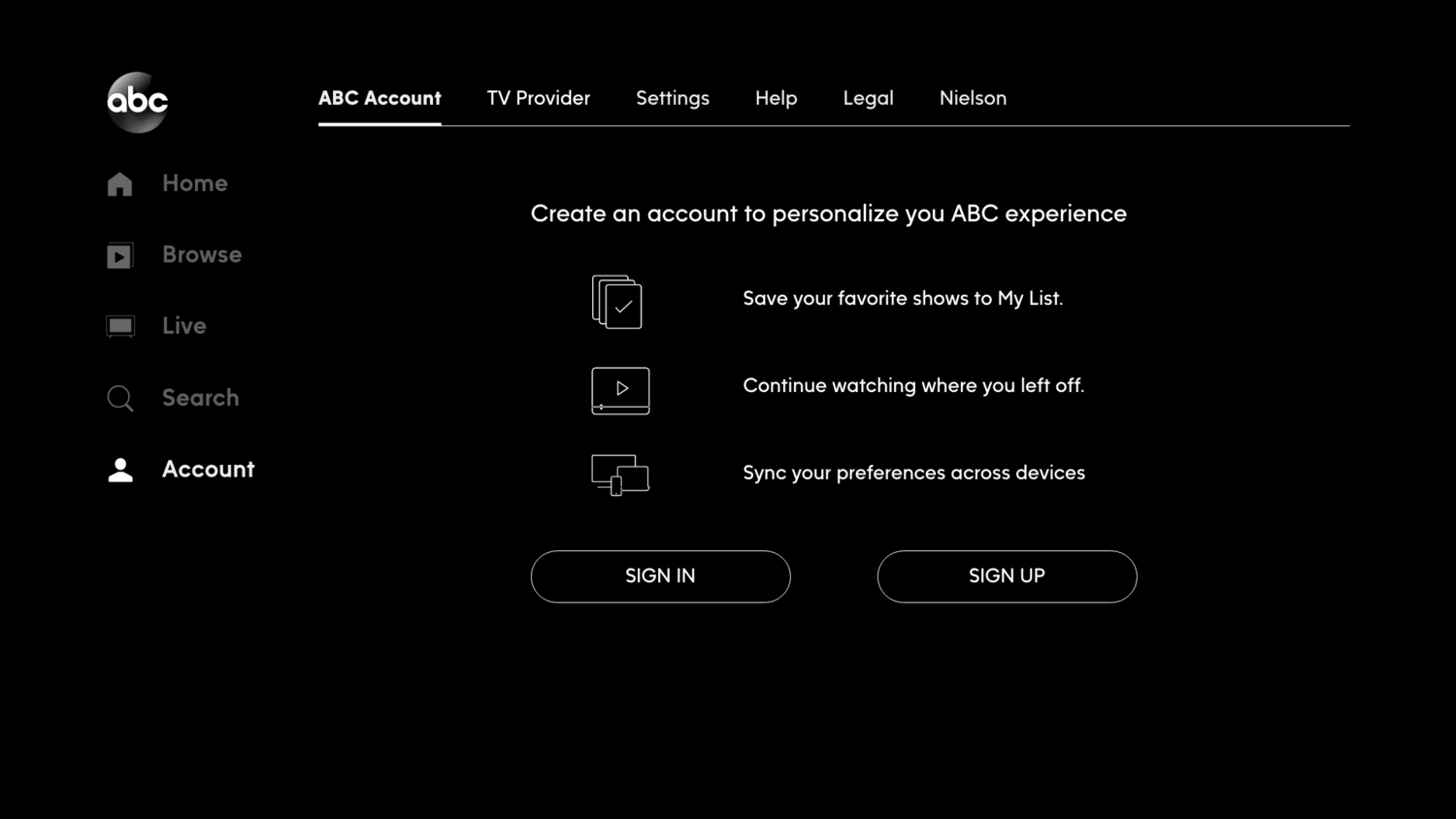Click the Browse play-box icon
The height and width of the screenshot is (819, 1456).
click(x=119, y=255)
